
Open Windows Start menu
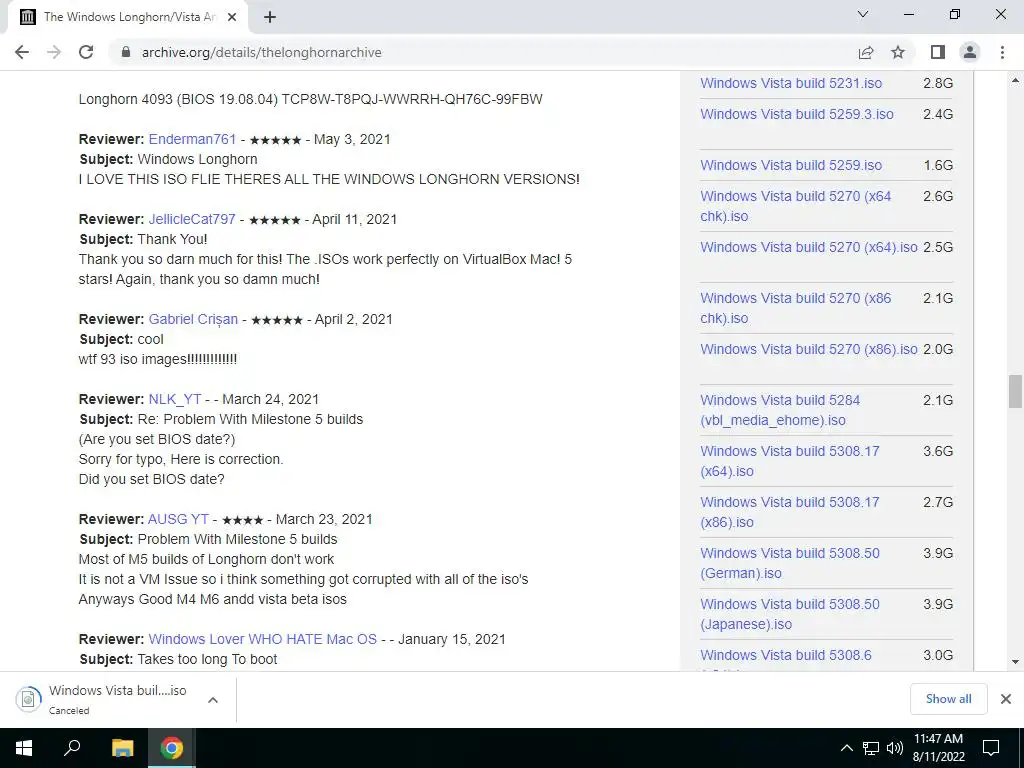pos(24,748)
